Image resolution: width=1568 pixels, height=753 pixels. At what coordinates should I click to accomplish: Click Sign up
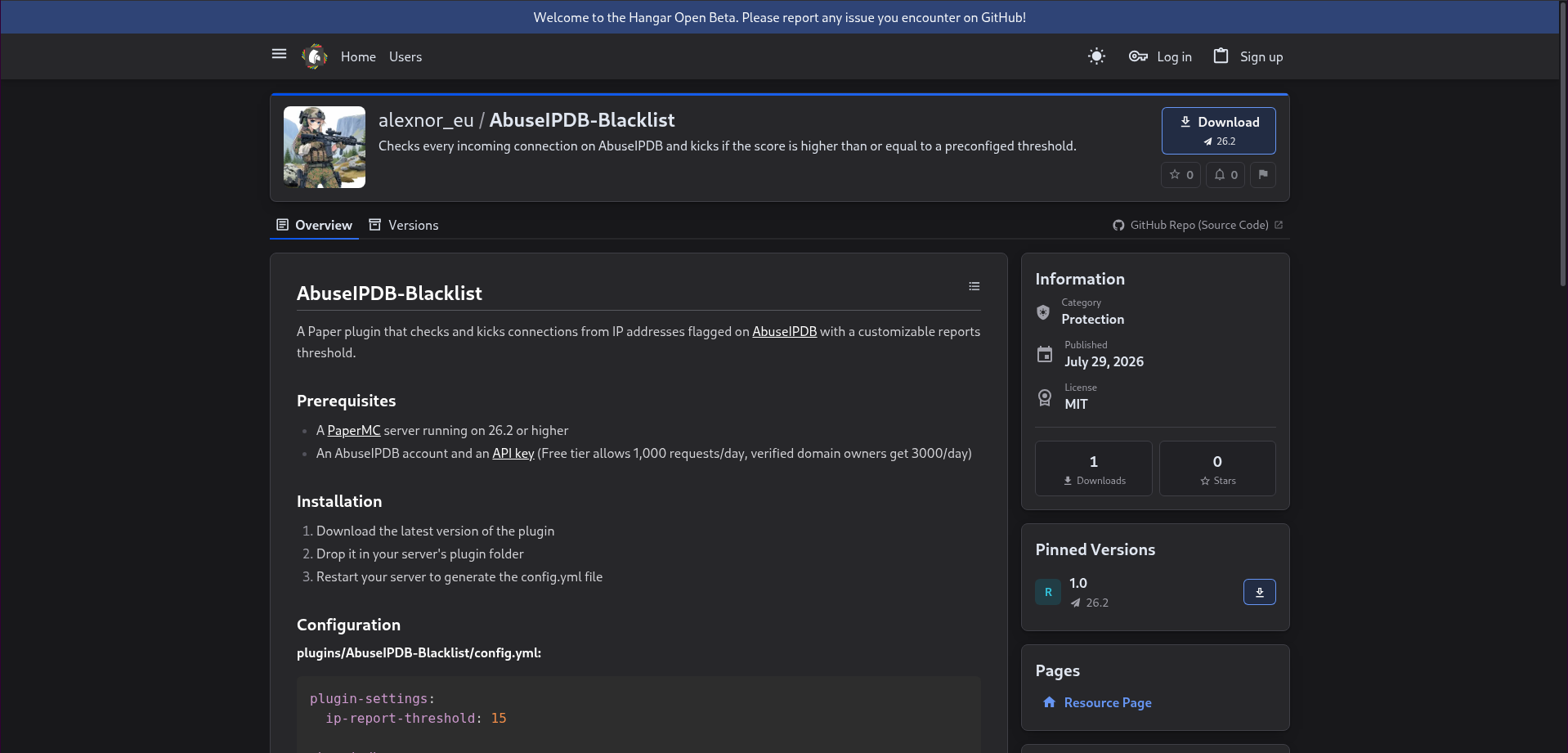1261,56
